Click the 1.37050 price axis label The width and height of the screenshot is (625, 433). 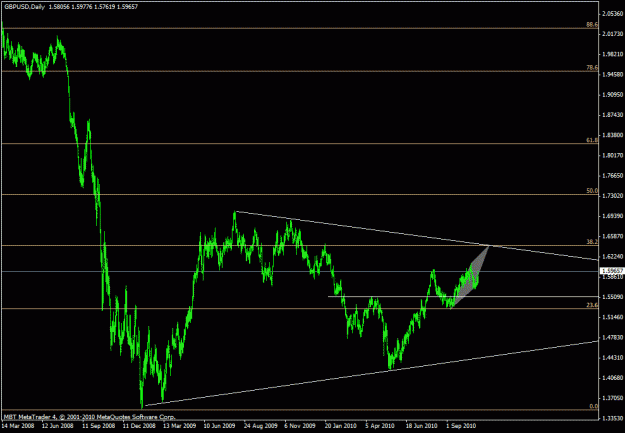click(613, 398)
